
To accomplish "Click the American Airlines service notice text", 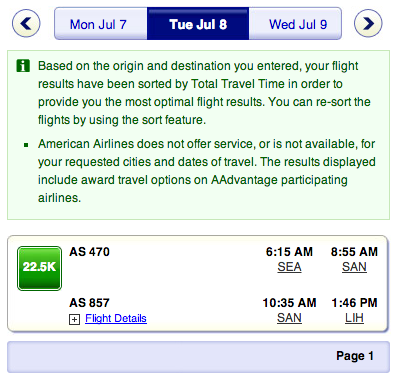I will click(x=207, y=171).
